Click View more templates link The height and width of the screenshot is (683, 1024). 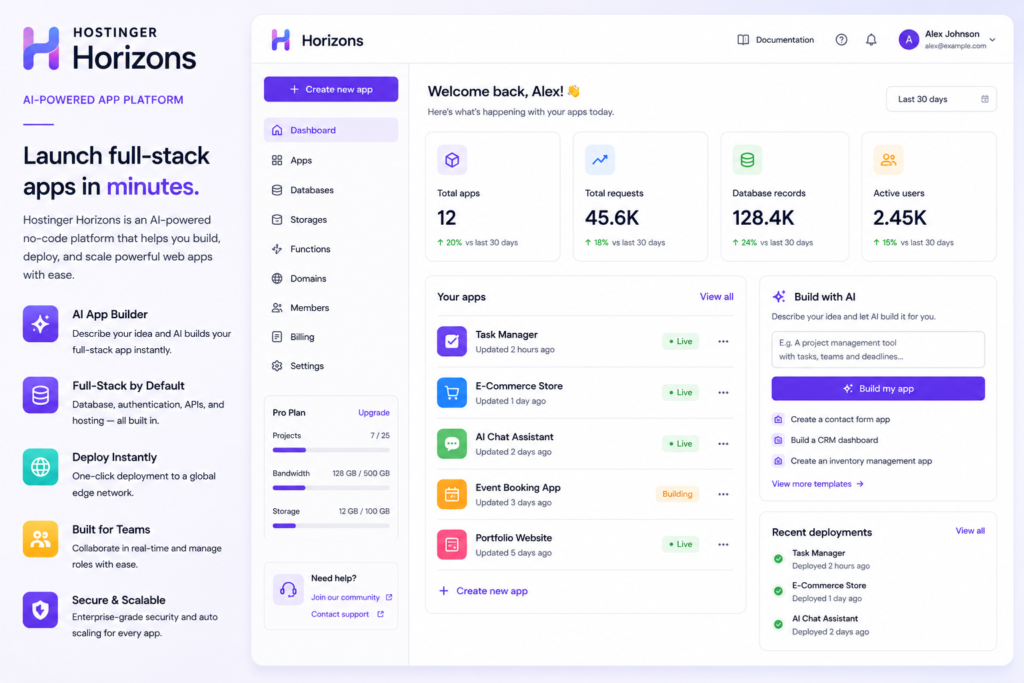[x=818, y=484]
